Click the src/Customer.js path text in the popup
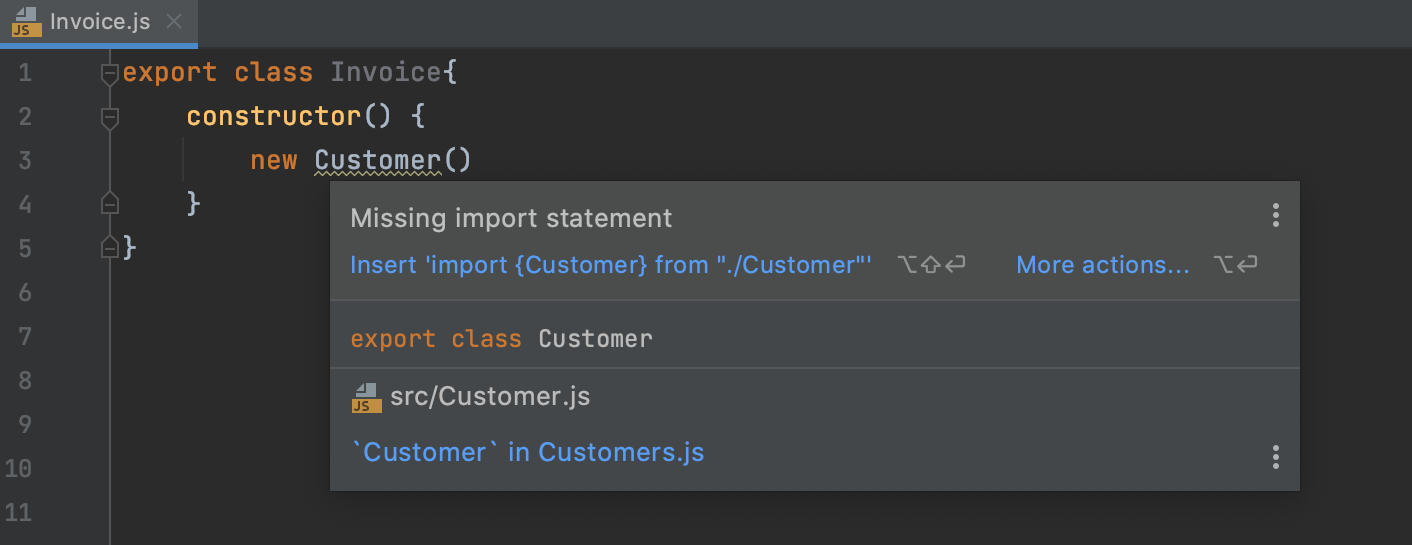Image resolution: width=1412 pixels, height=545 pixels. coord(490,397)
